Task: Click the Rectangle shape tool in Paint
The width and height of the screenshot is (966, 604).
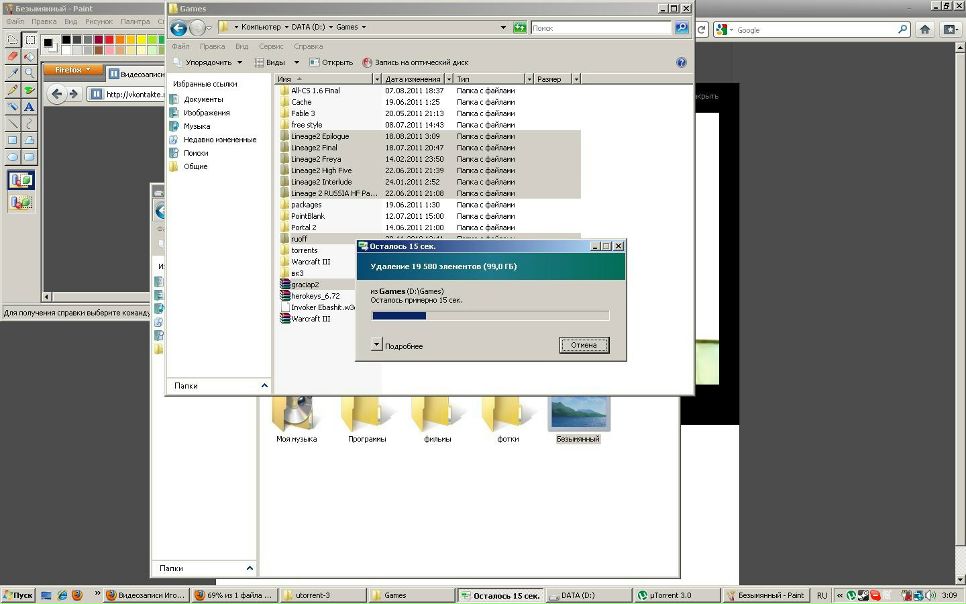Action: (x=13, y=141)
